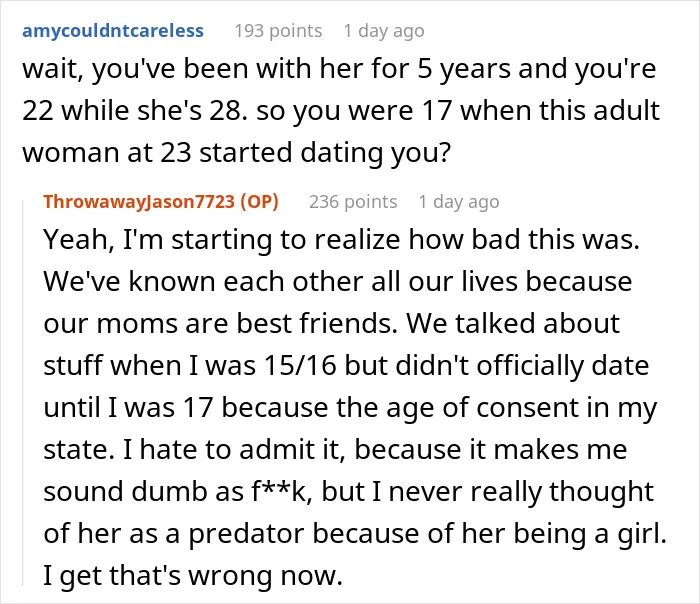
Task: Click "woman at 23 started dating you?" line
Action: pos(237,153)
